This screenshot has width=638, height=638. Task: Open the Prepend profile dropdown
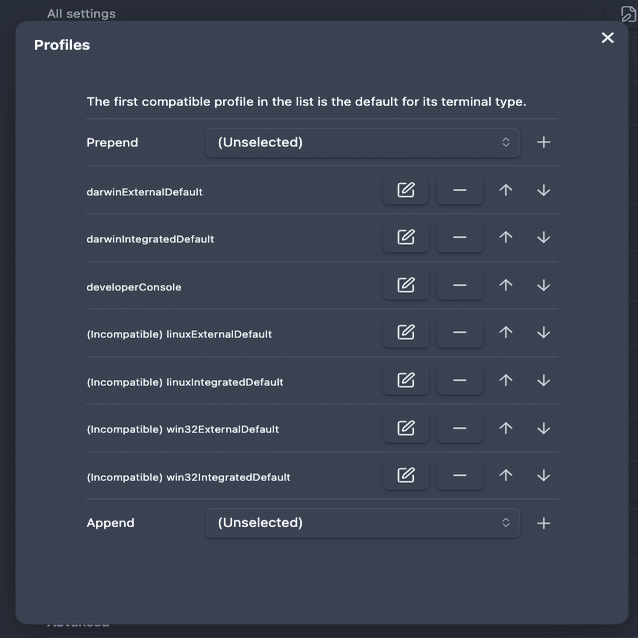pyautogui.click(x=363, y=142)
